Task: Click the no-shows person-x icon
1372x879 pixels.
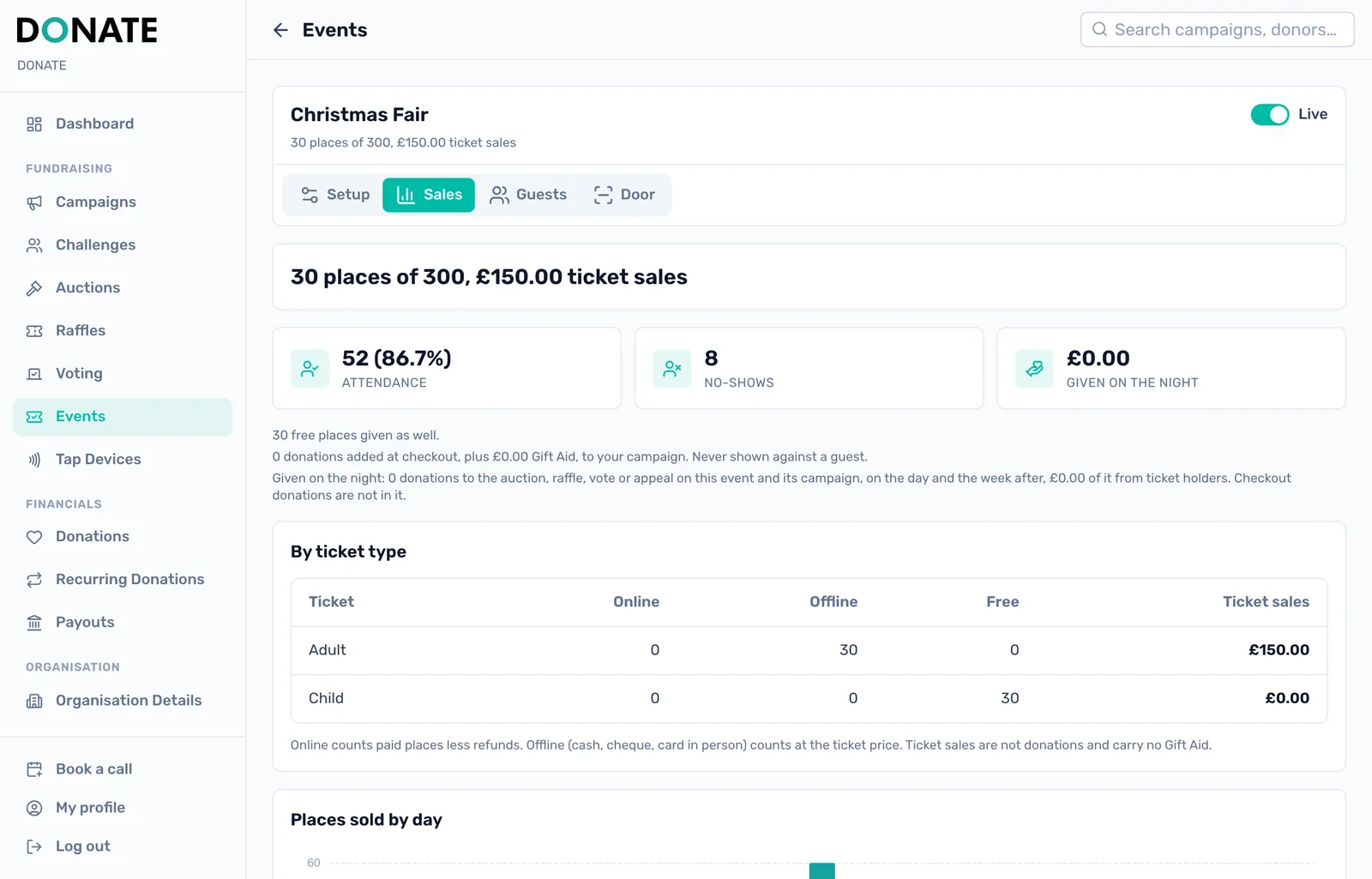Action: 671,369
